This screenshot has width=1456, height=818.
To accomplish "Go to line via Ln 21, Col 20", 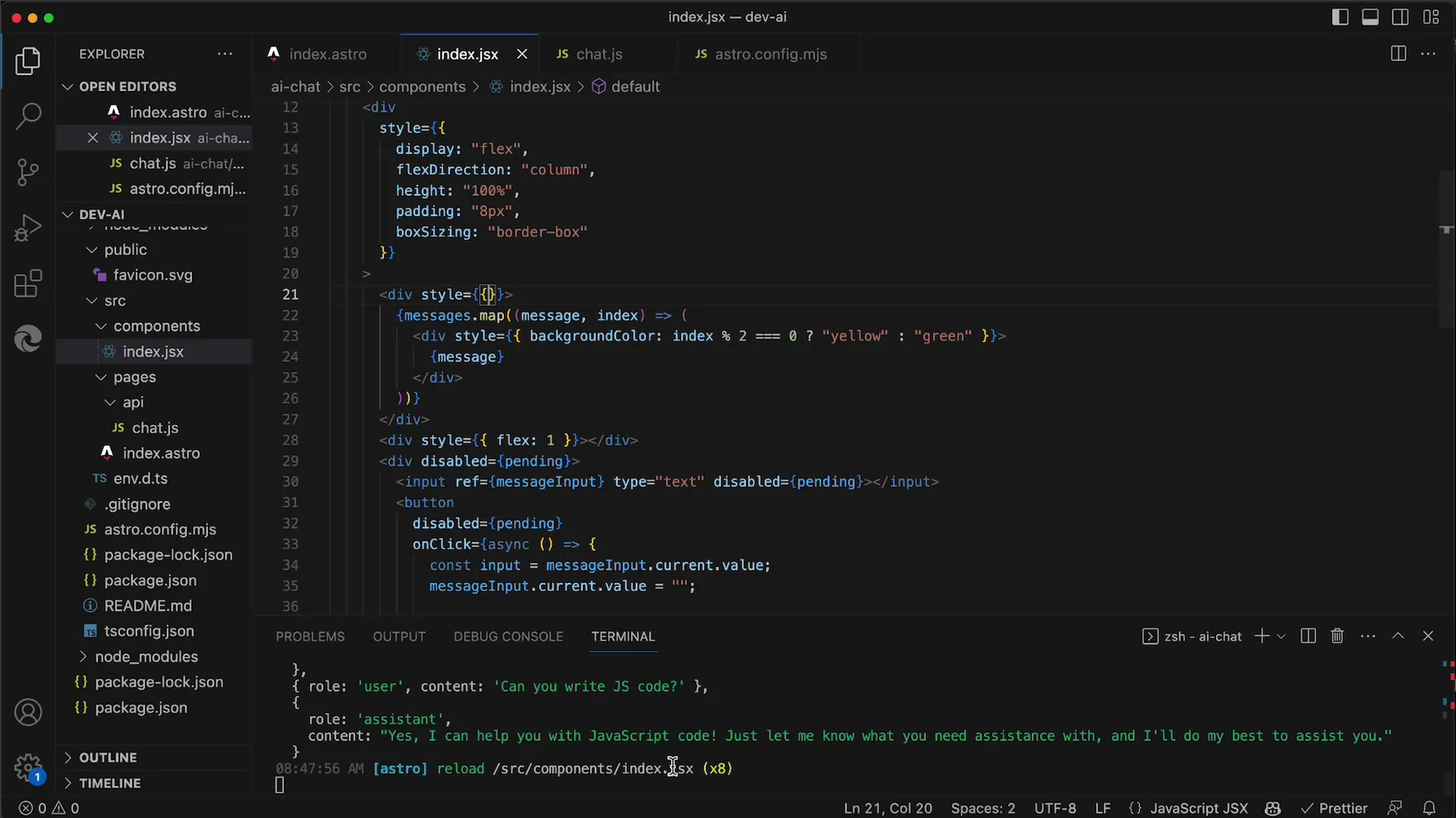I will [887, 808].
